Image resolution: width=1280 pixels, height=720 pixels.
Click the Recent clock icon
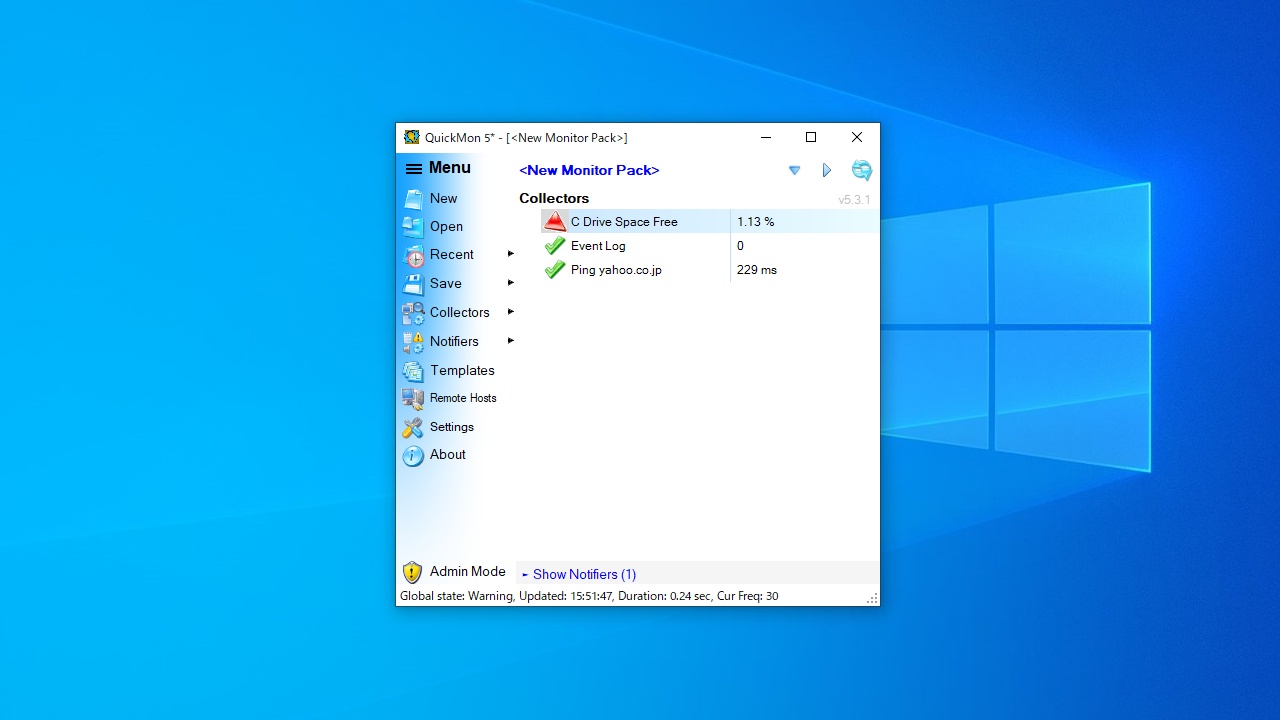coord(413,255)
